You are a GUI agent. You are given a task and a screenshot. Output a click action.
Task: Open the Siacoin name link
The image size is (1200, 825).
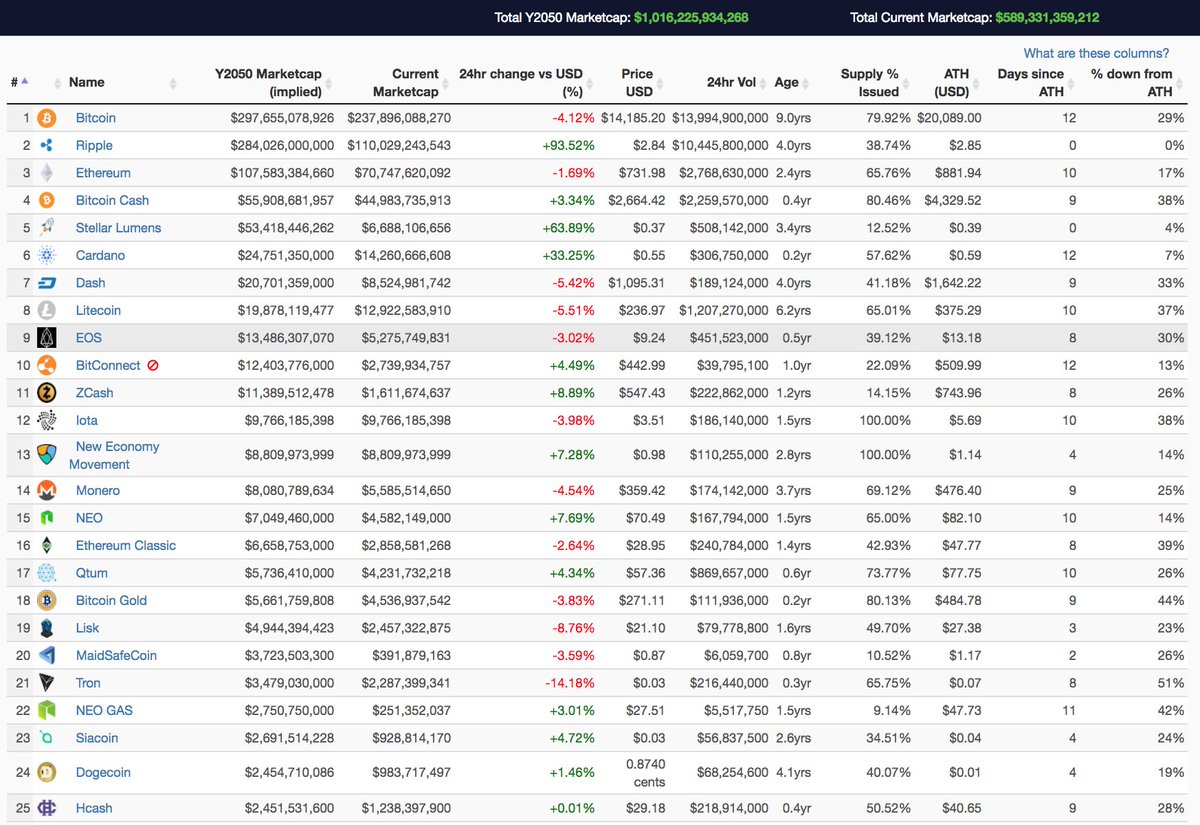pyautogui.click(x=97, y=738)
